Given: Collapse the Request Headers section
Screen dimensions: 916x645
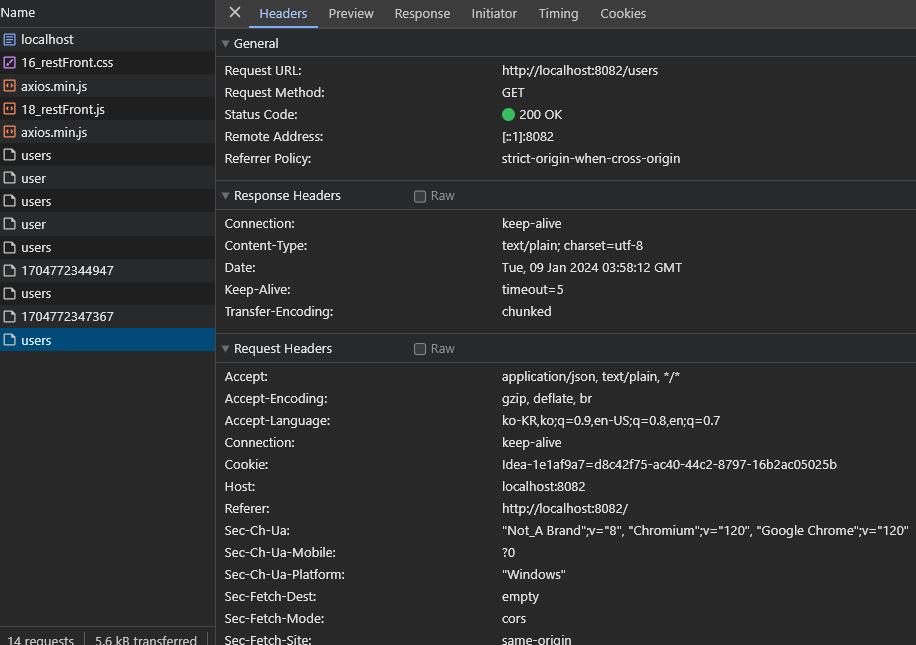Looking at the screenshot, I should (225, 349).
